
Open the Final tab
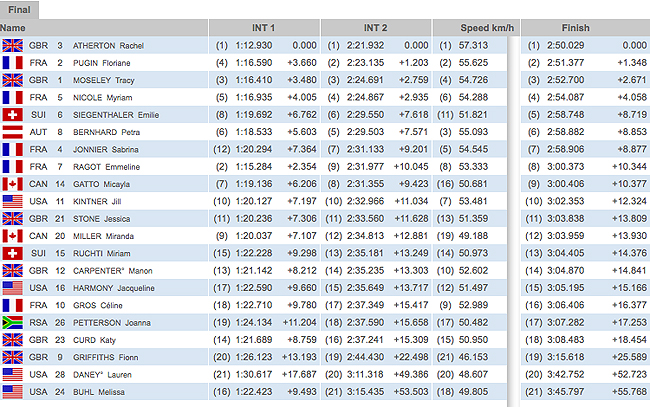click(20, 8)
